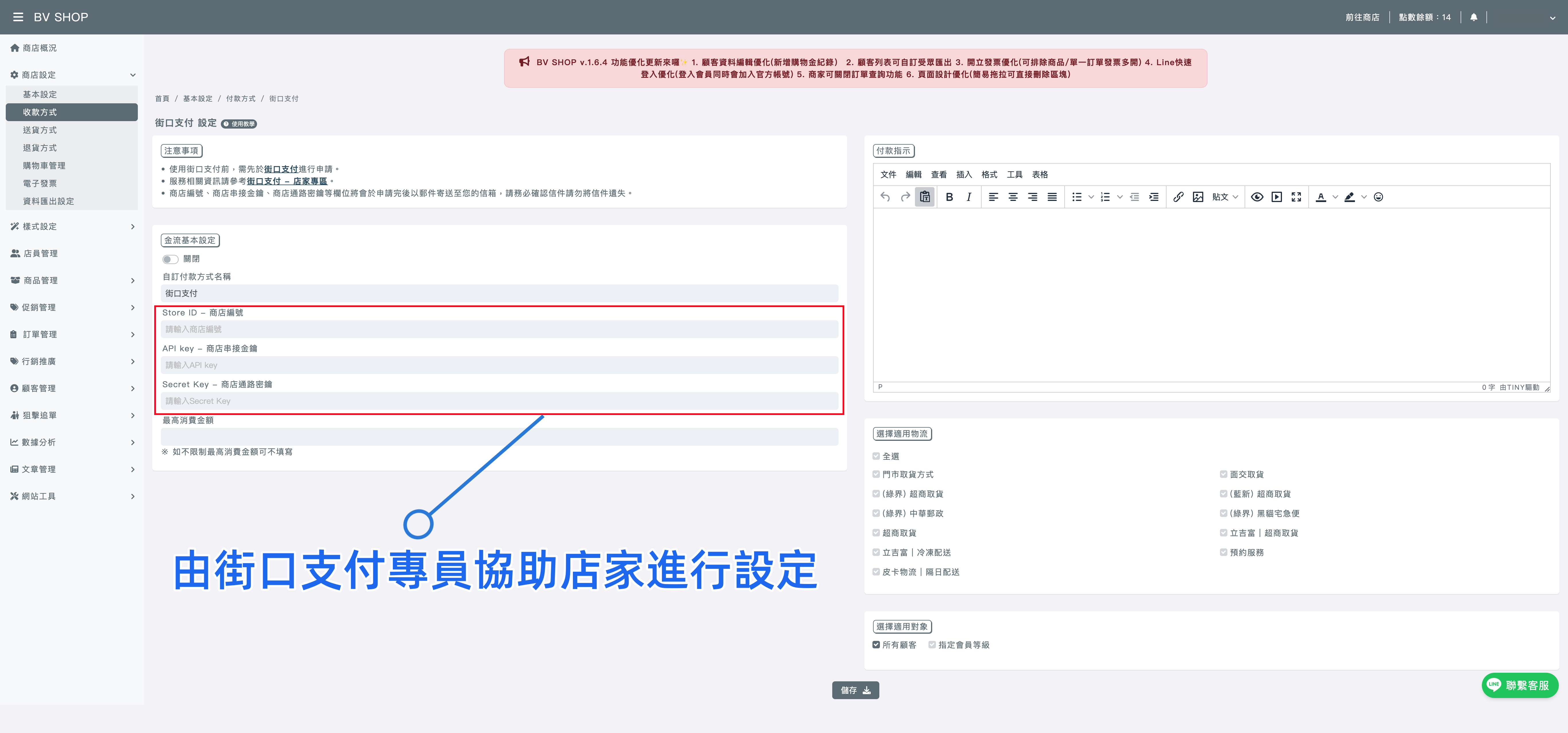Click the notification bell icon
Image resolution: width=1568 pixels, height=733 pixels.
point(1473,17)
